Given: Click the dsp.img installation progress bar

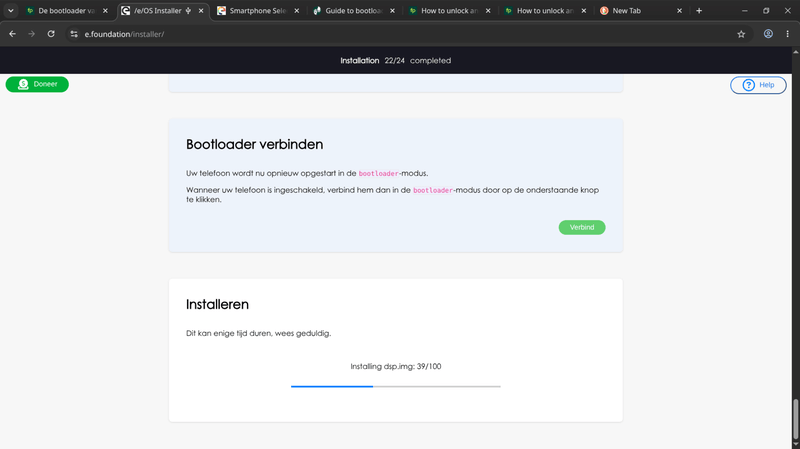Looking at the screenshot, I should (395, 387).
